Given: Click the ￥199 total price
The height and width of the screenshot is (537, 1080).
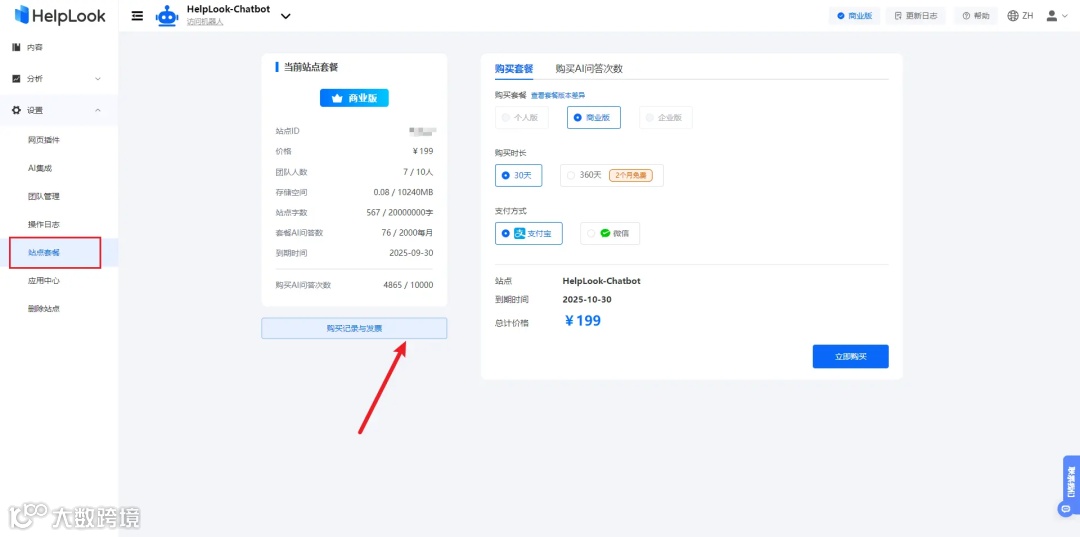Looking at the screenshot, I should 583,321.
